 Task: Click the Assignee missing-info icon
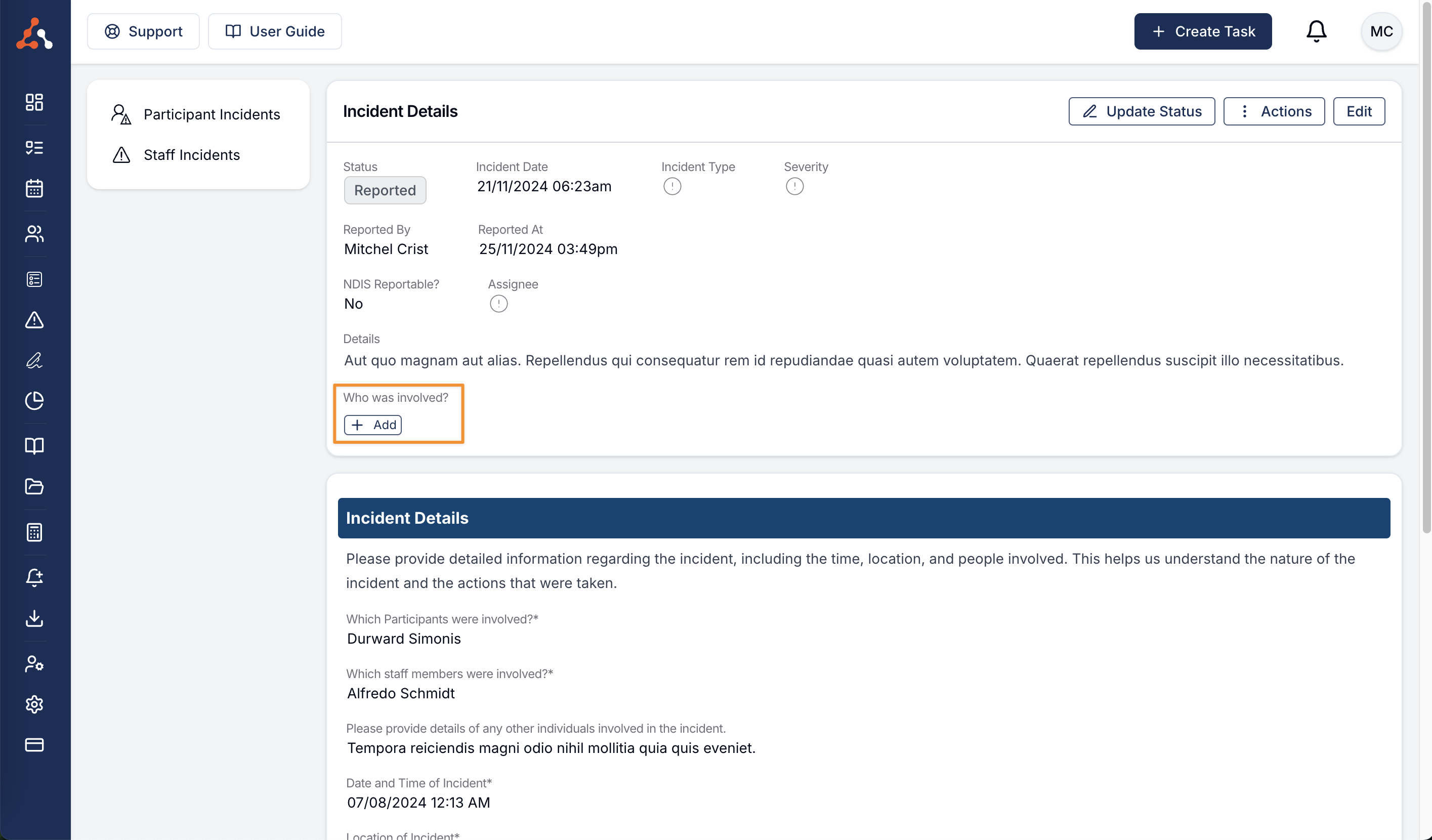coord(498,304)
